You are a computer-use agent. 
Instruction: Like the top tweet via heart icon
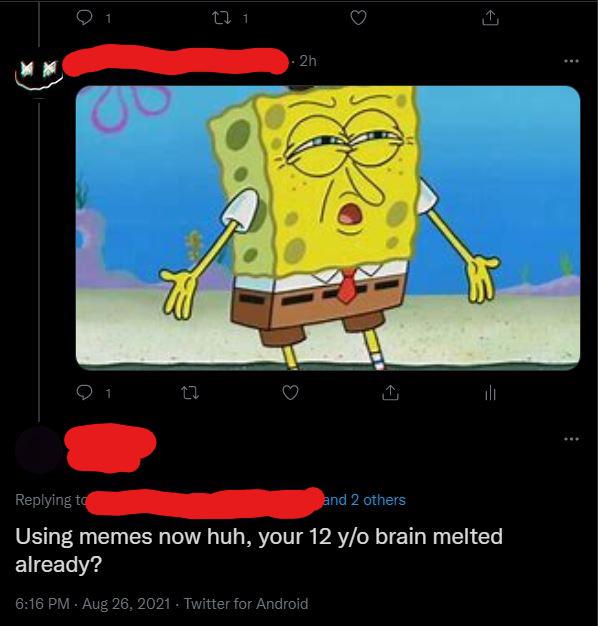[x=358, y=18]
